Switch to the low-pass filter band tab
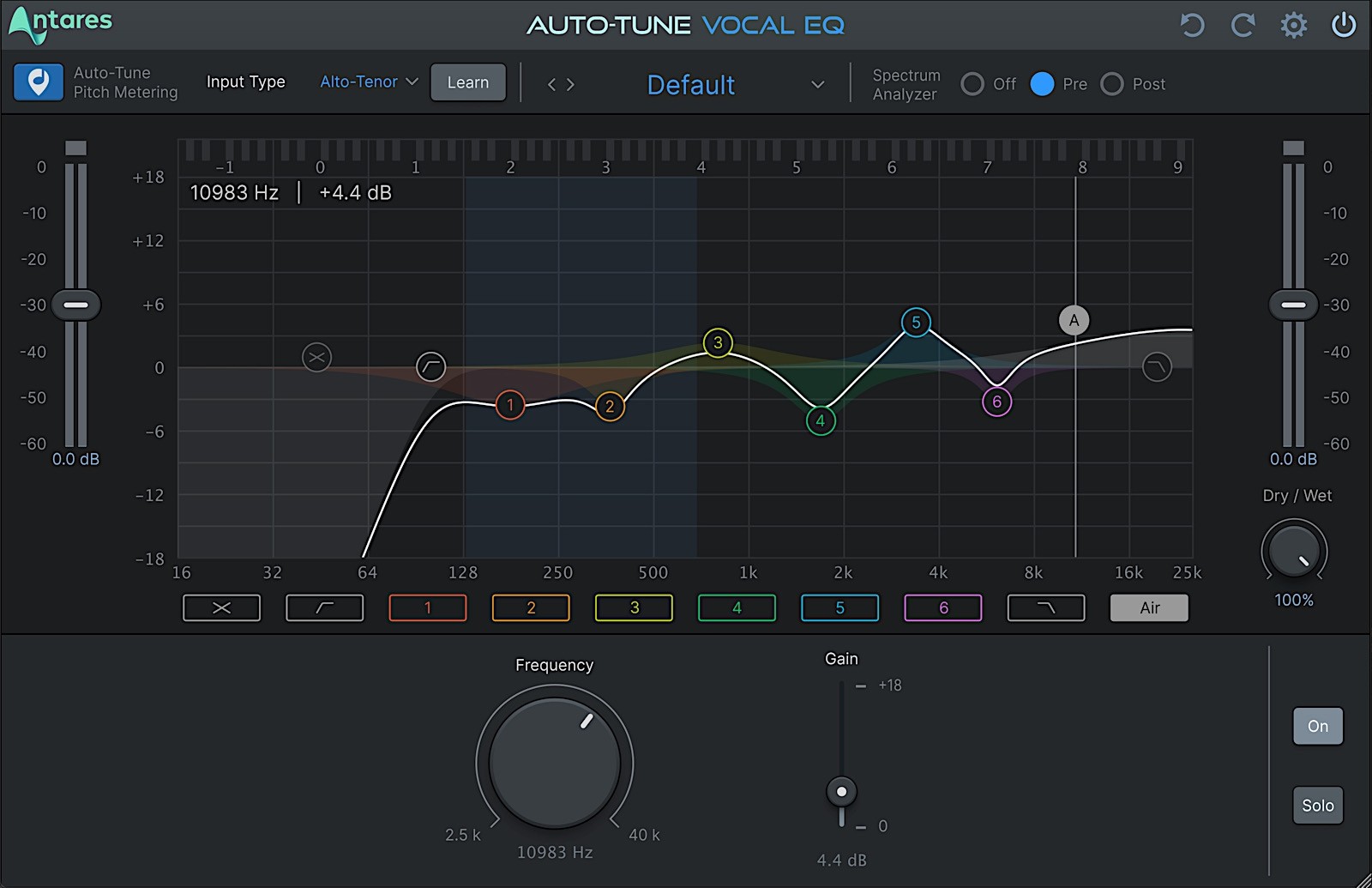 pyautogui.click(x=1046, y=607)
